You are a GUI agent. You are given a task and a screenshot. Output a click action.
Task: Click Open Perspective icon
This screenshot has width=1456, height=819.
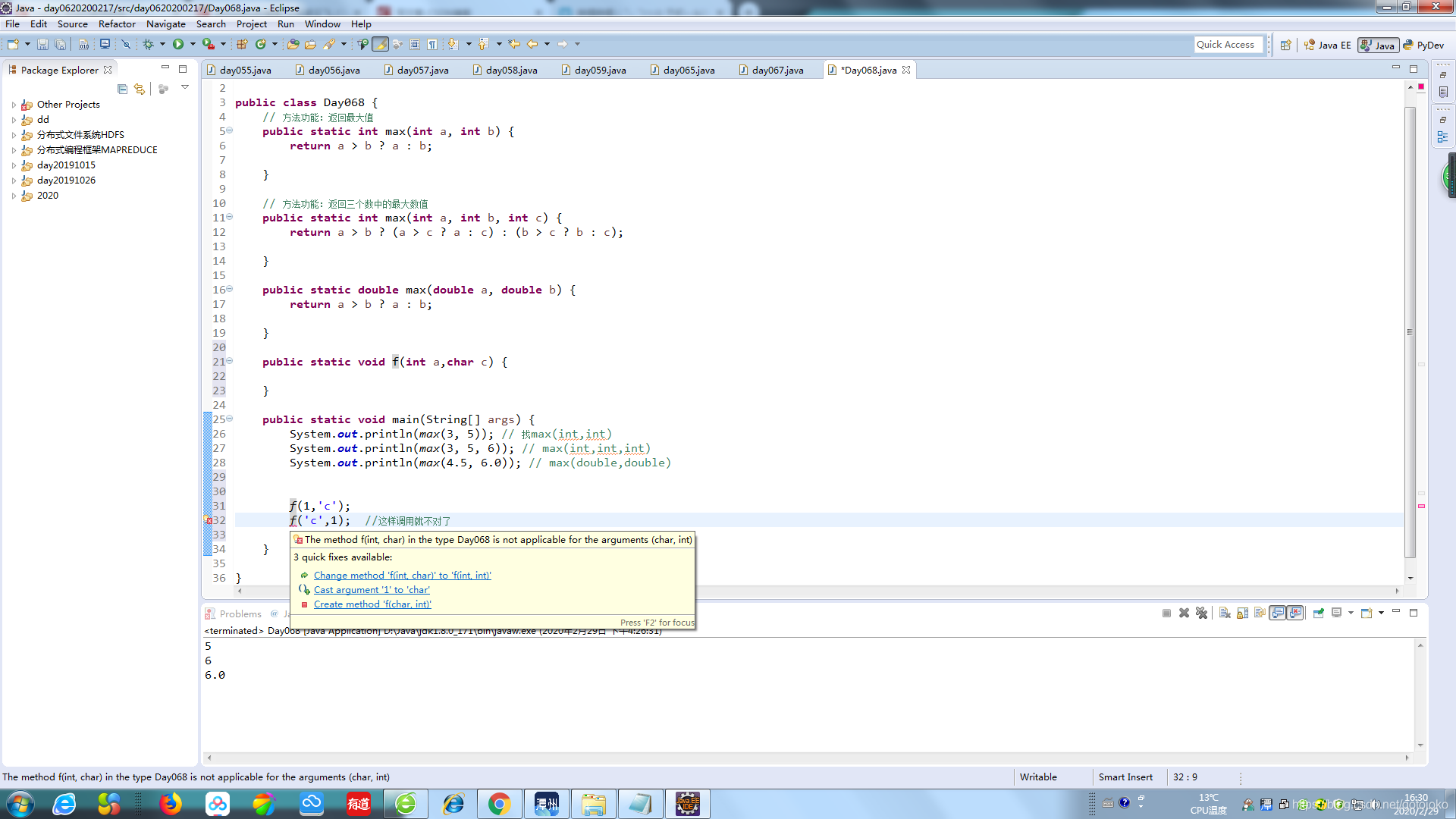[1286, 45]
